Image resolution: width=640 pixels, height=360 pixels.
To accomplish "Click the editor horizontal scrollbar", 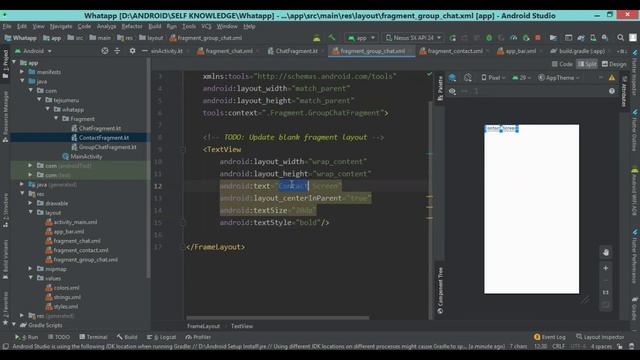I will point(278,318).
